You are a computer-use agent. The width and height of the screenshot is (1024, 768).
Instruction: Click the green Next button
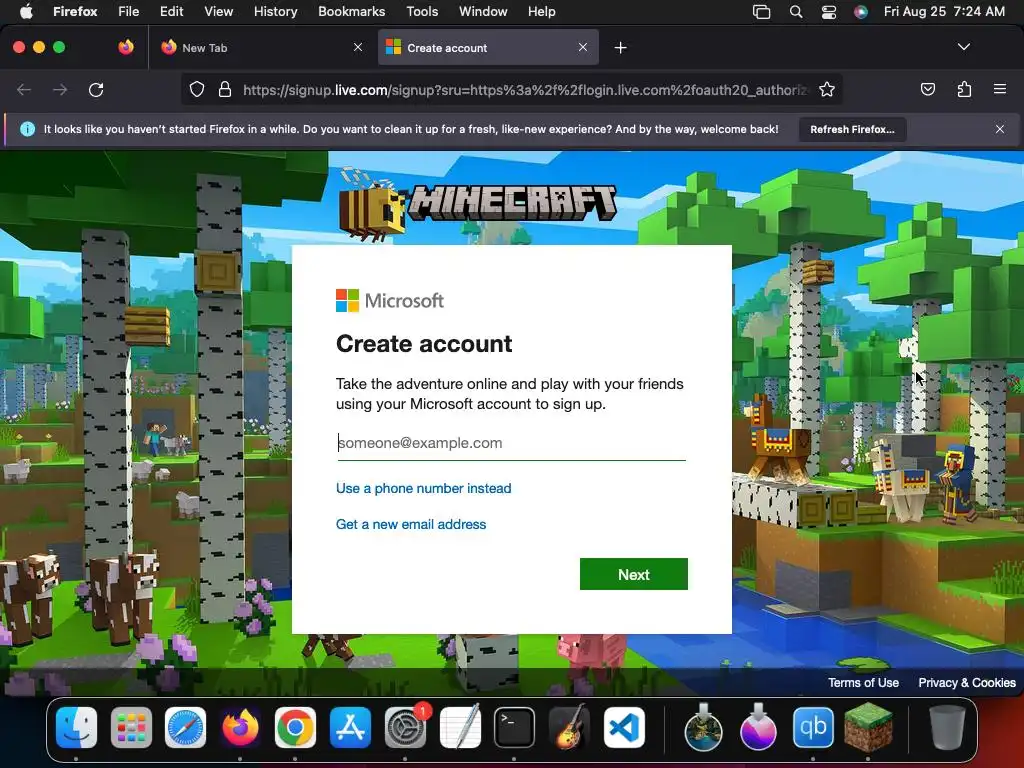[x=633, y=574]
